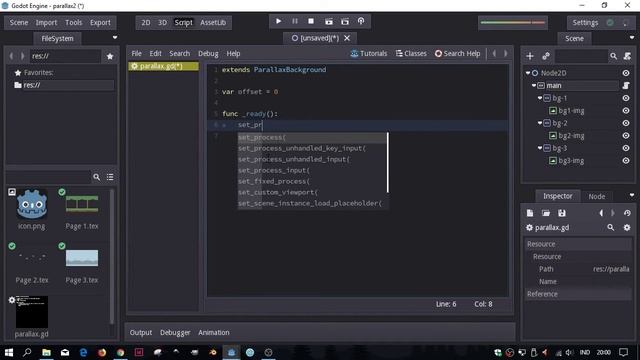Select set_process_input( autocomplete suggestion
This screenshot has width=640, height=360.
pyautogui.click(x=312, y=170)
